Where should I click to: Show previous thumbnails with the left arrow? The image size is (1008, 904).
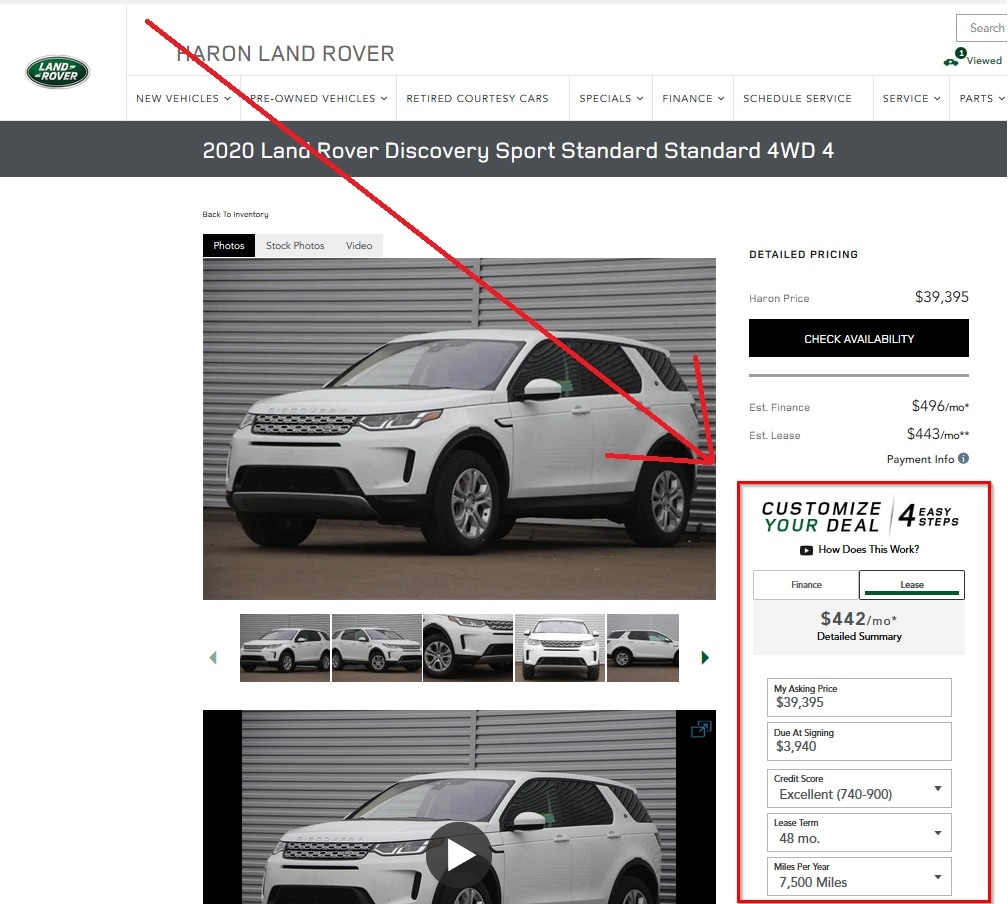213,658
